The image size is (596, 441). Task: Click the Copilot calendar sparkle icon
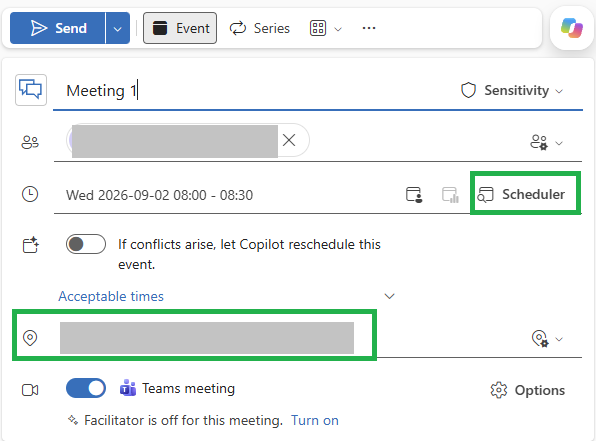tap(30, 245)
